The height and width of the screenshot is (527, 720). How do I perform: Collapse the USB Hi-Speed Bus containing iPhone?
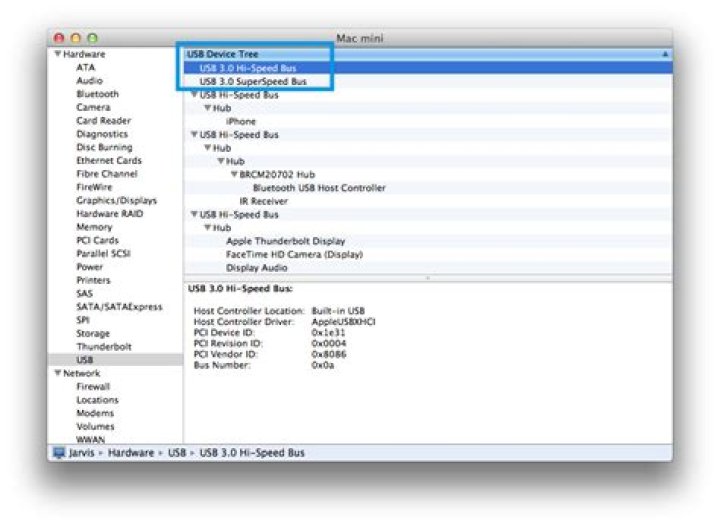(194, 95)
